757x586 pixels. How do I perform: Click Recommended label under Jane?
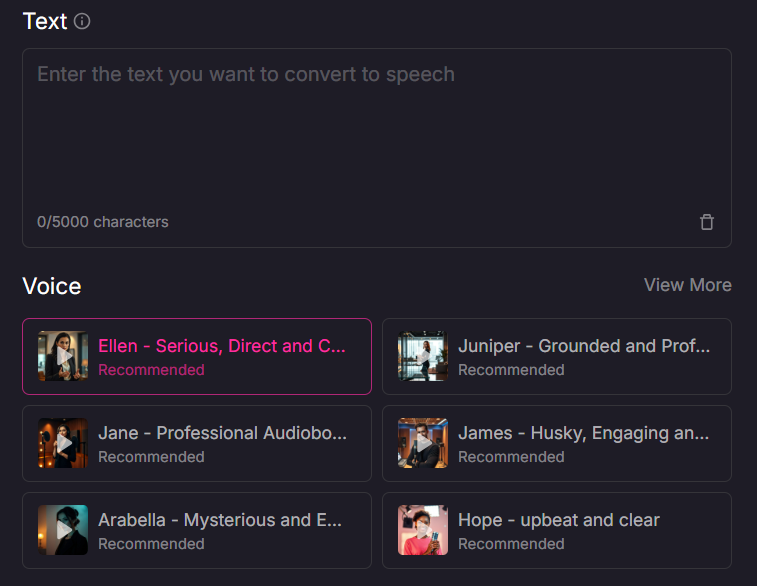(152, 457)
